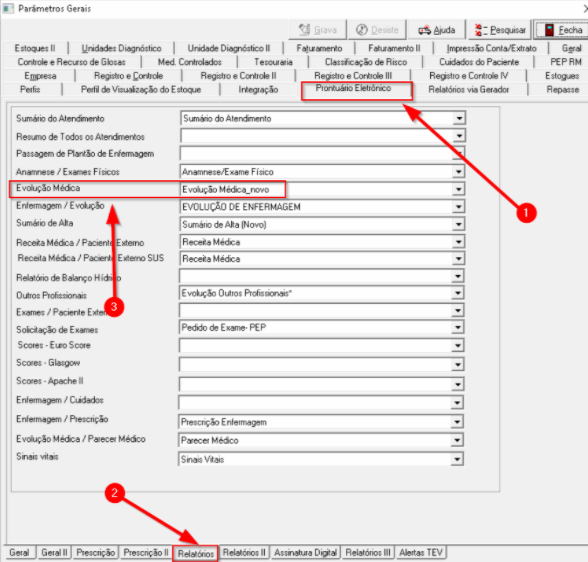This screenshot has height=562, width=588.
Task: Switch to bottom Prescrição II tab
Action: [146, 553]
